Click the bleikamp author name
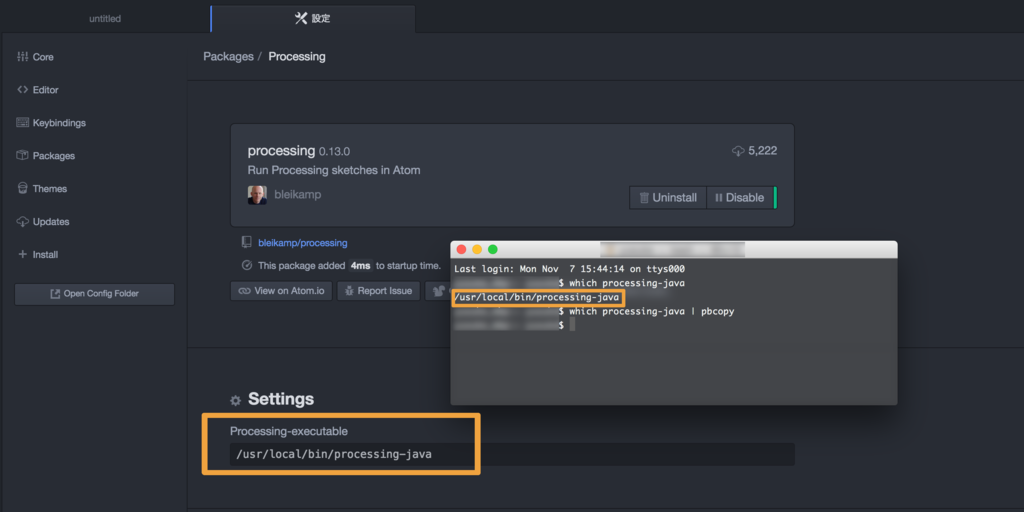 click(298, 195)
